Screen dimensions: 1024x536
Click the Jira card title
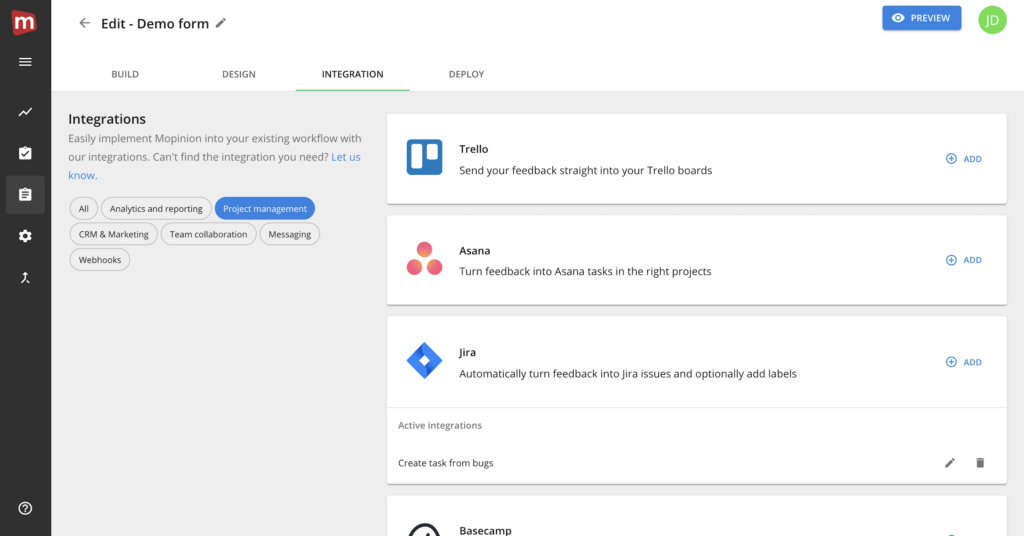pos(468,353)
